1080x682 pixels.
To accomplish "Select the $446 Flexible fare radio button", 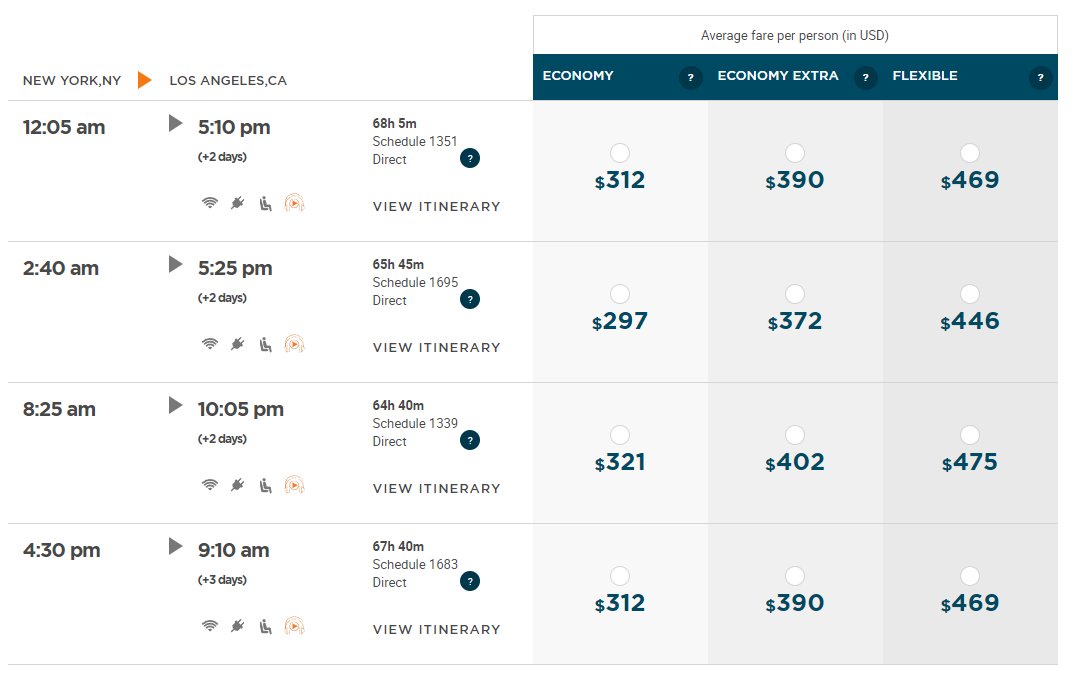I will 970,294.
